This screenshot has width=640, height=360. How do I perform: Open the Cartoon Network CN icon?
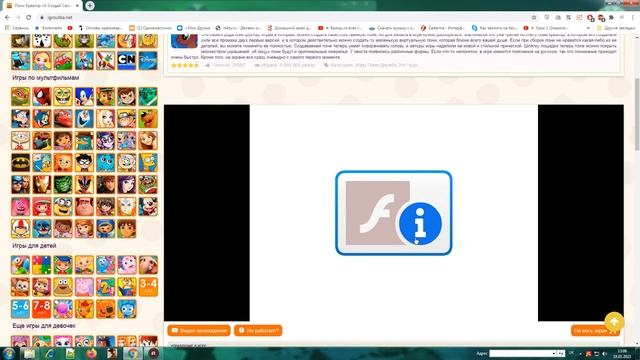point(127,60)
